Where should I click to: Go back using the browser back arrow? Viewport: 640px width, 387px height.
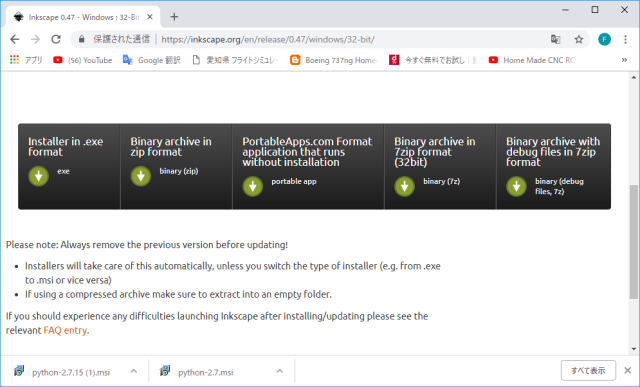(15, 39)
